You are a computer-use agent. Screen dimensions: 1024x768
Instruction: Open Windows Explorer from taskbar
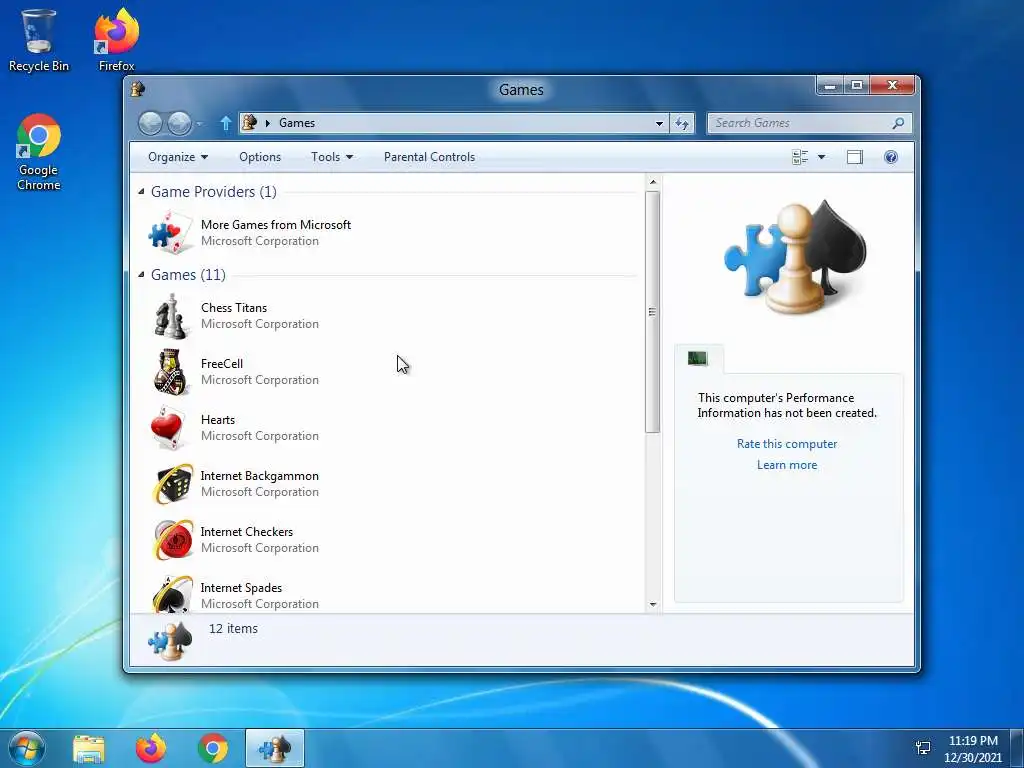pyautogui.click(x=89, y=748)
